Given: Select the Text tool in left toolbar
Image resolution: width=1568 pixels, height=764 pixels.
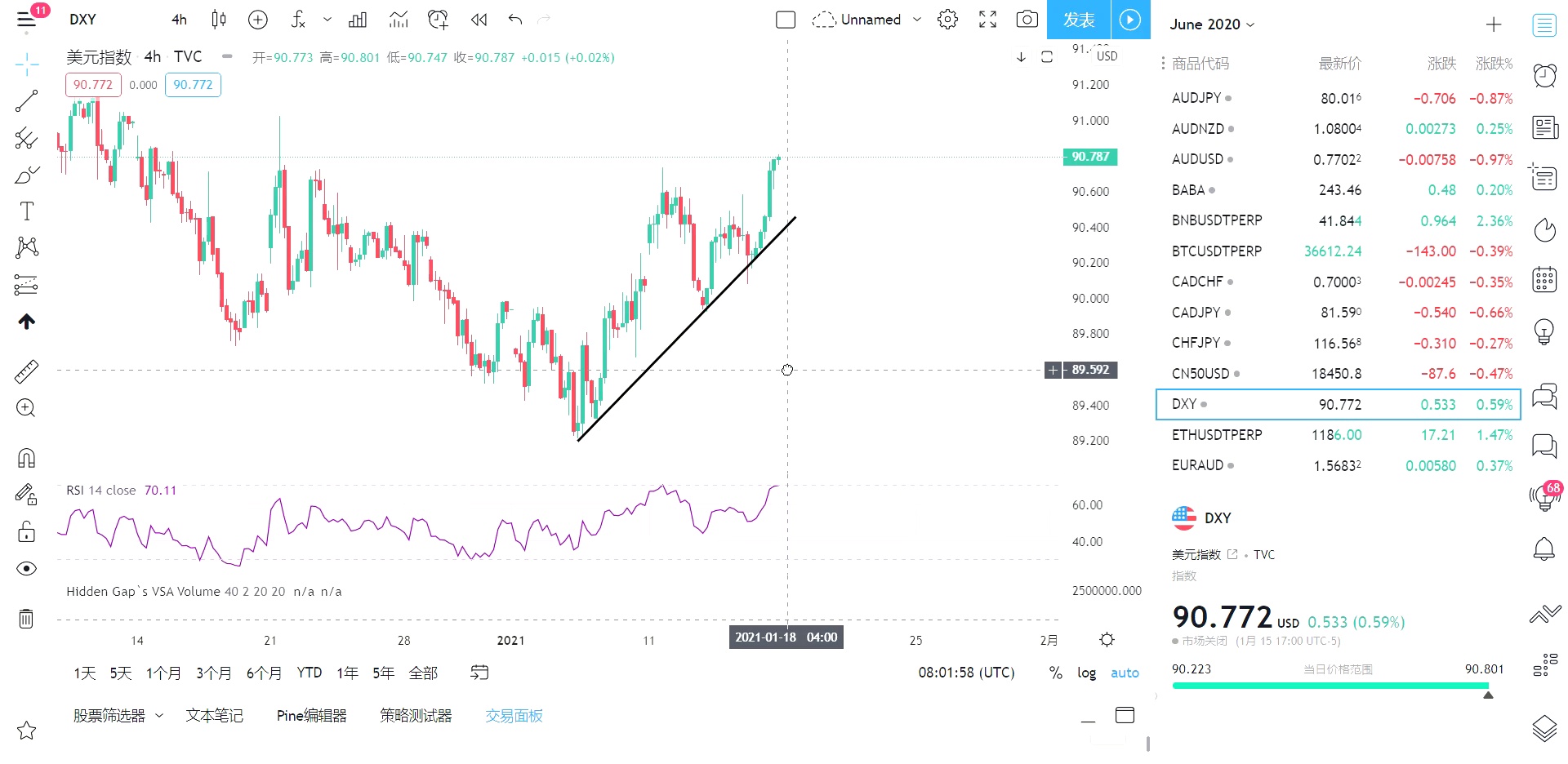Looking at the screenshot, I should click(26, 211).
